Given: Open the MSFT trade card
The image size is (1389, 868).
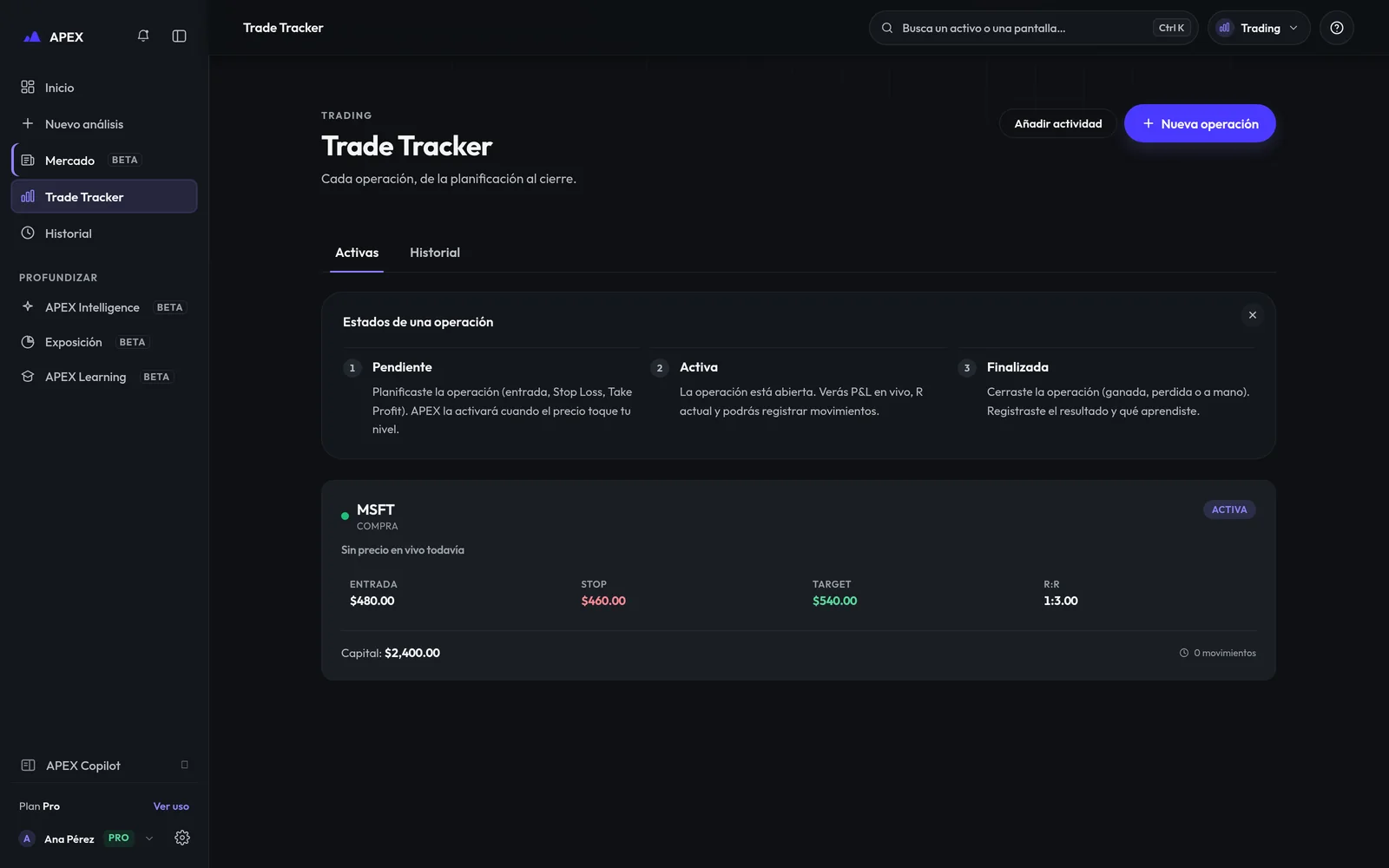Looking at the screenshot, I should 799,580.
